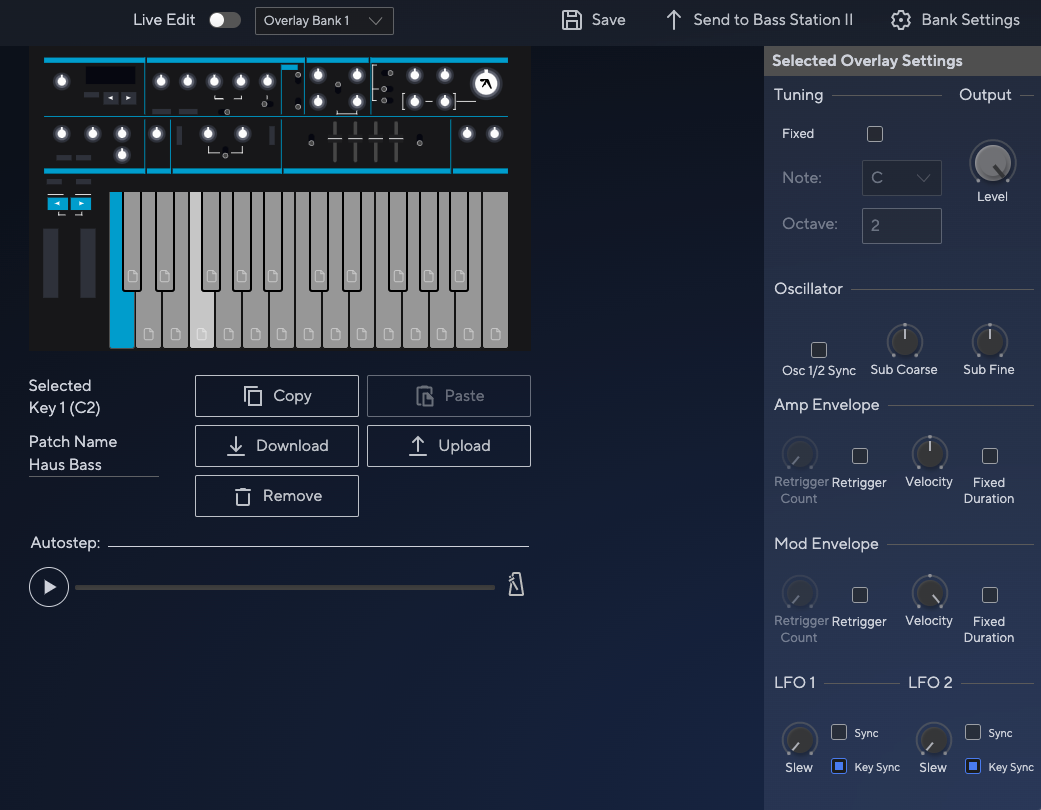
Task: Click the Save floppy disk icon
Action: click(572, 20)
